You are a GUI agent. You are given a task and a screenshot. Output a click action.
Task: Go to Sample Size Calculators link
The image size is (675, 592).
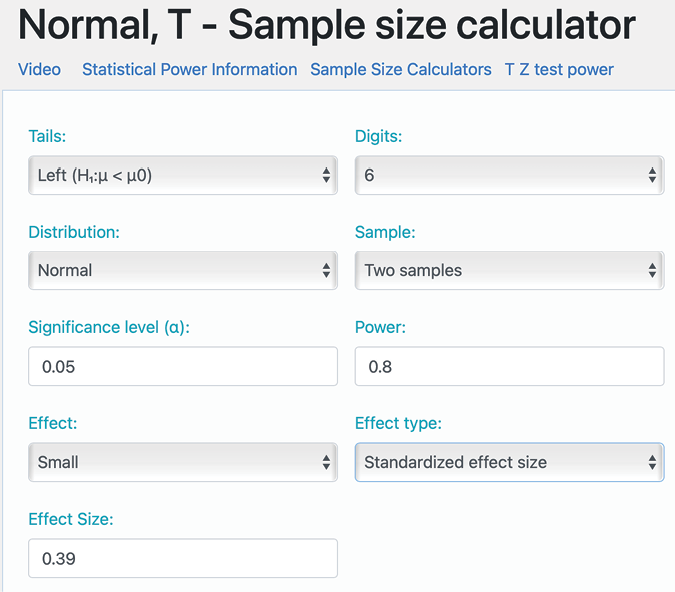click(x=401, y=70)
